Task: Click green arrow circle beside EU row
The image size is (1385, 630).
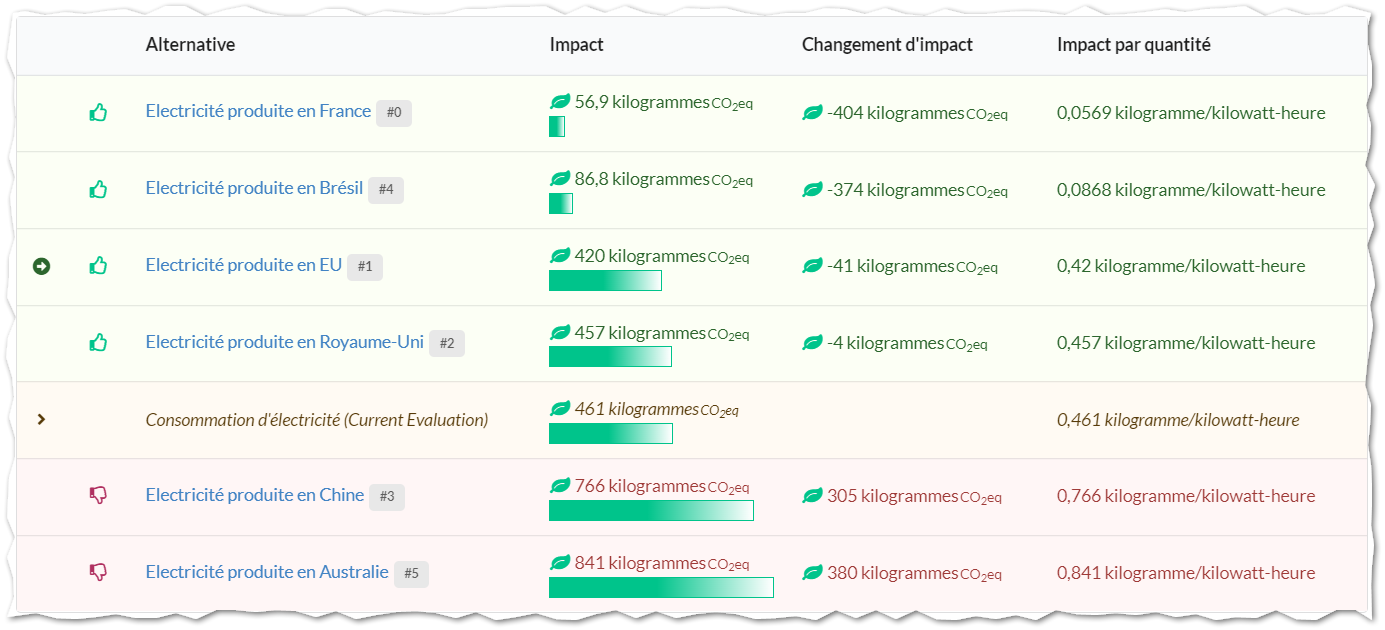Action: (41, 266)
